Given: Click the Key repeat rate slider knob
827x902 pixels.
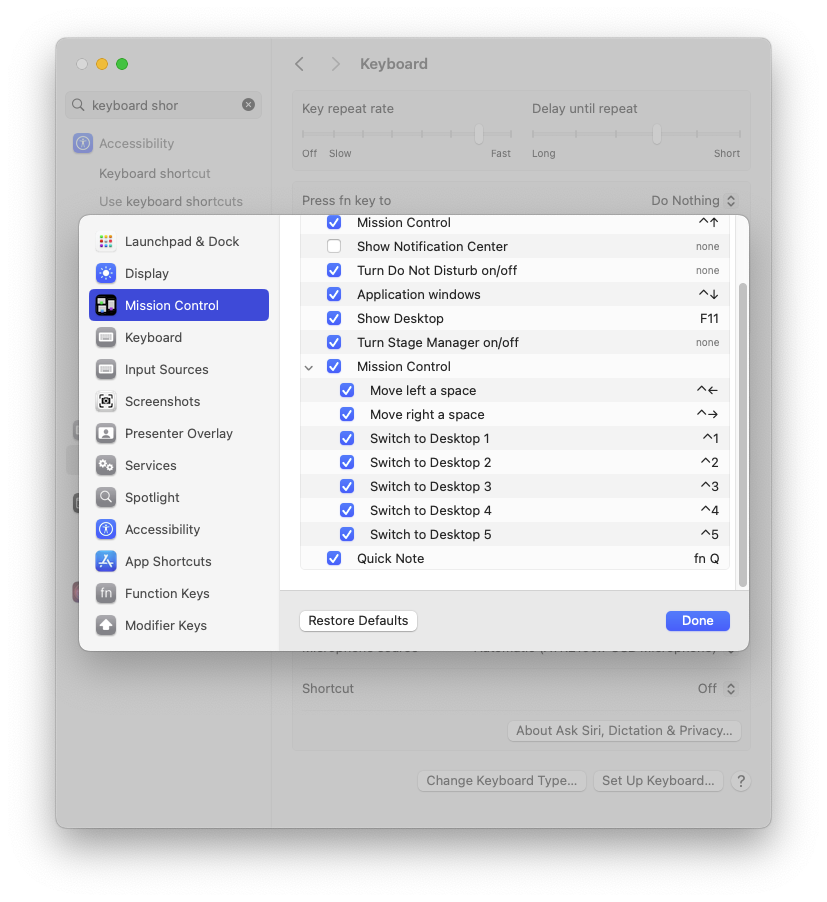Looking at the screenshot, I should (x=478, y=134).
